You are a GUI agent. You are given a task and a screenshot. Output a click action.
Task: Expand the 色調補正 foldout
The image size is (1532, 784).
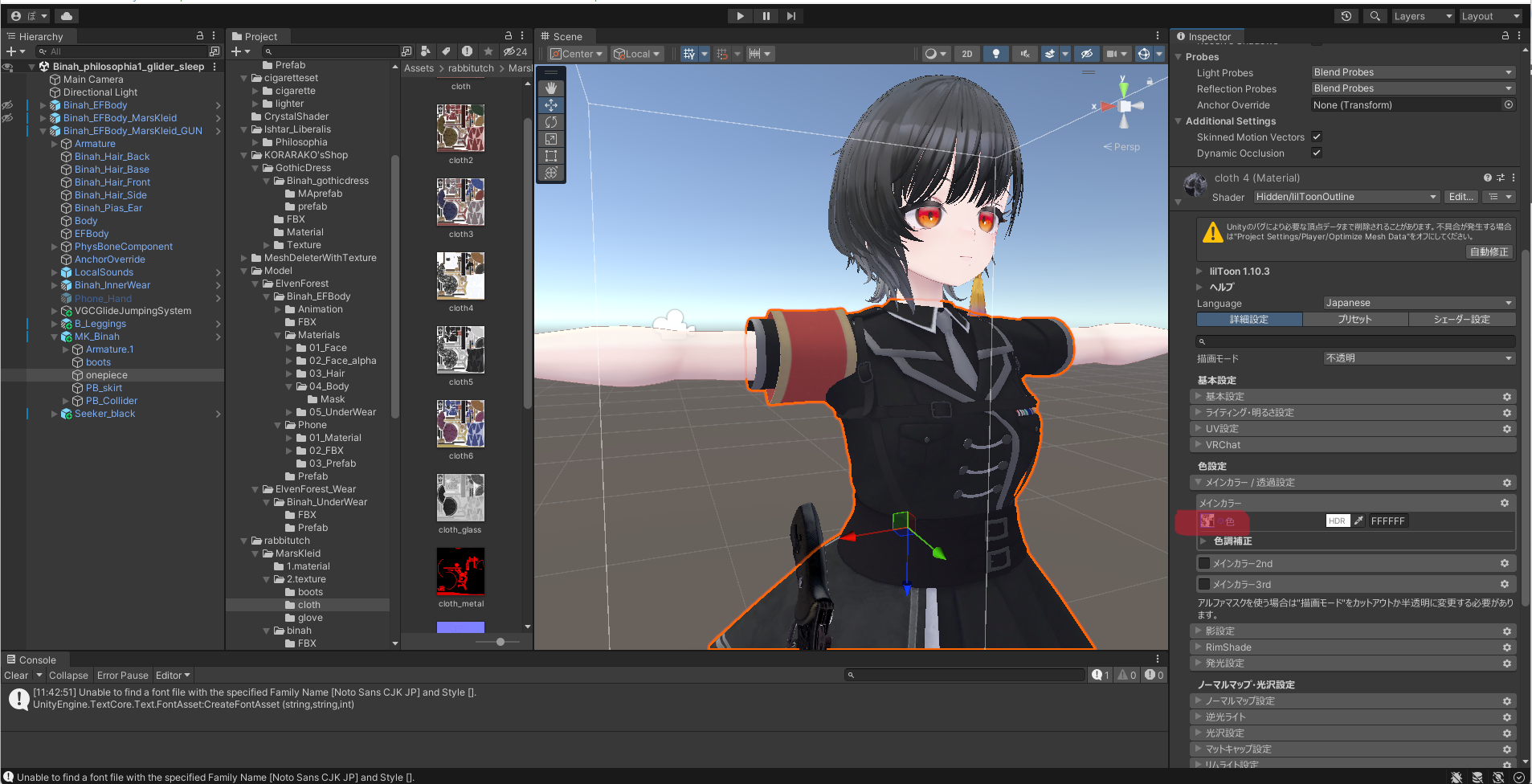coord(1203,541)
